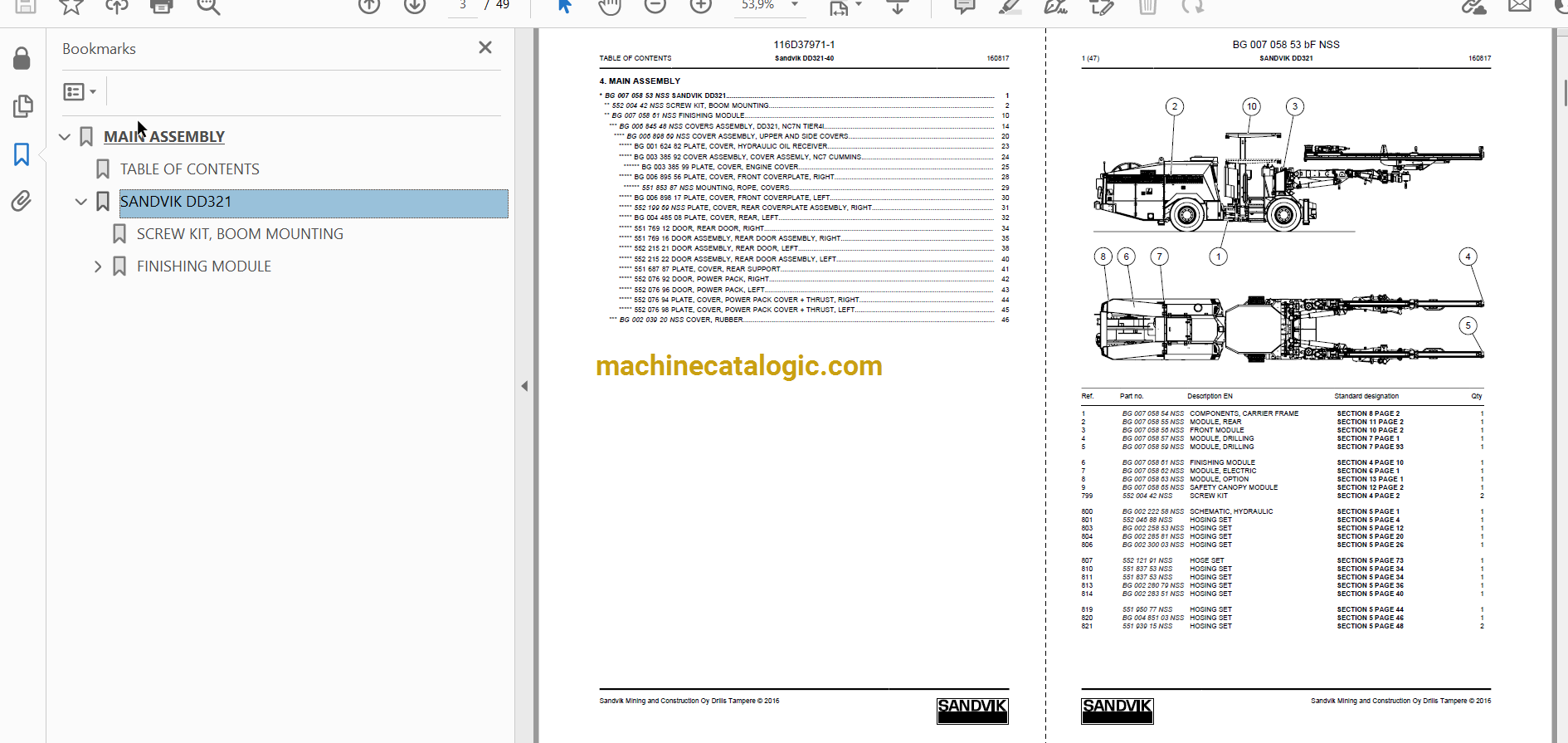This screenshot has height=743, width=1568.
Task: Zoom out with the minus button
Action: 655,6
